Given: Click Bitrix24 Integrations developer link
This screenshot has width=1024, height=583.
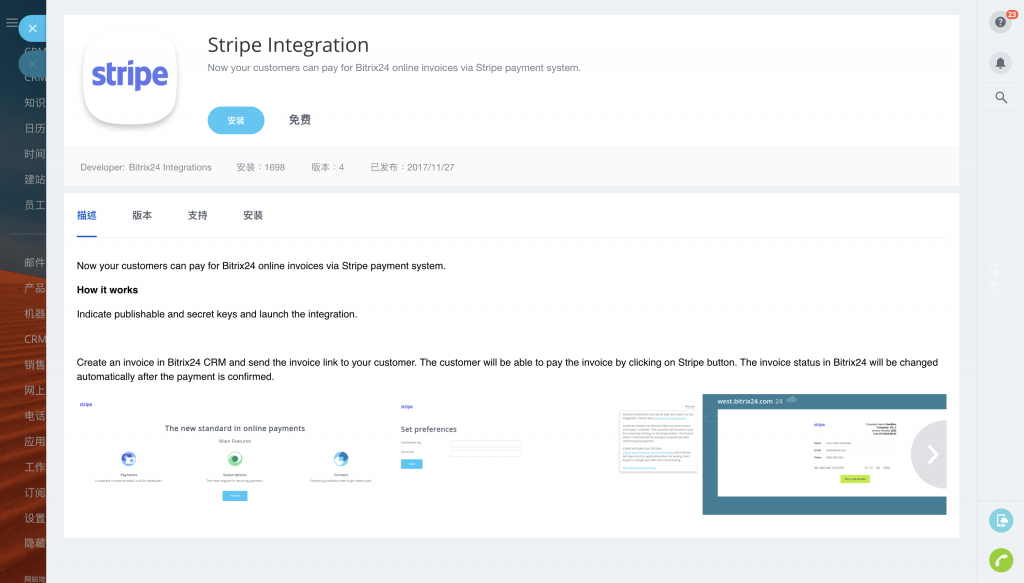Looking at the screenshot, I should pos(170,167).
